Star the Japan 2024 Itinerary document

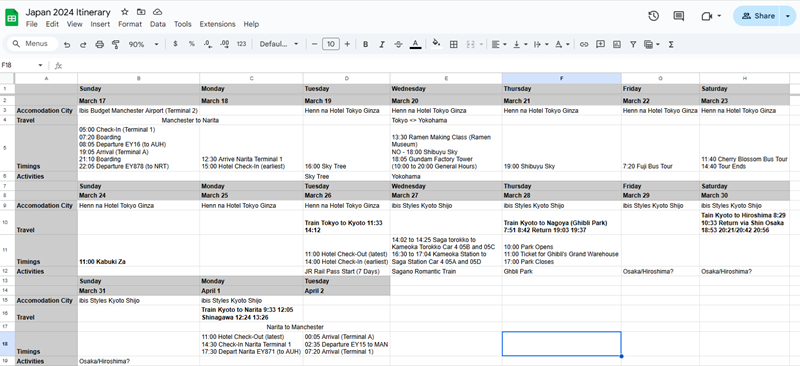(124, 12)
